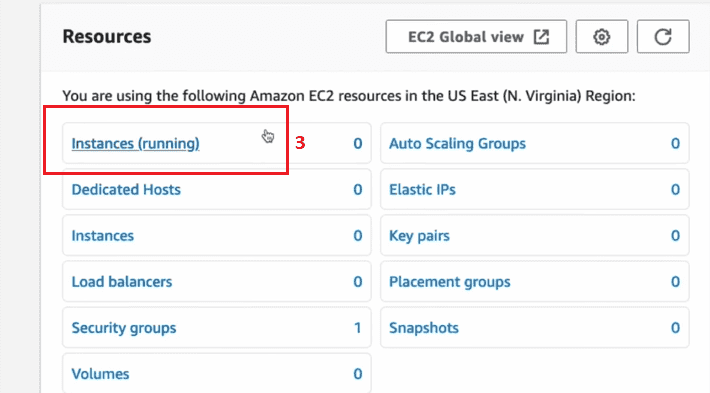Viewport: 710px width, 393px height.
Task: Click the Resources panel heading
Action: tap(107, 37)
